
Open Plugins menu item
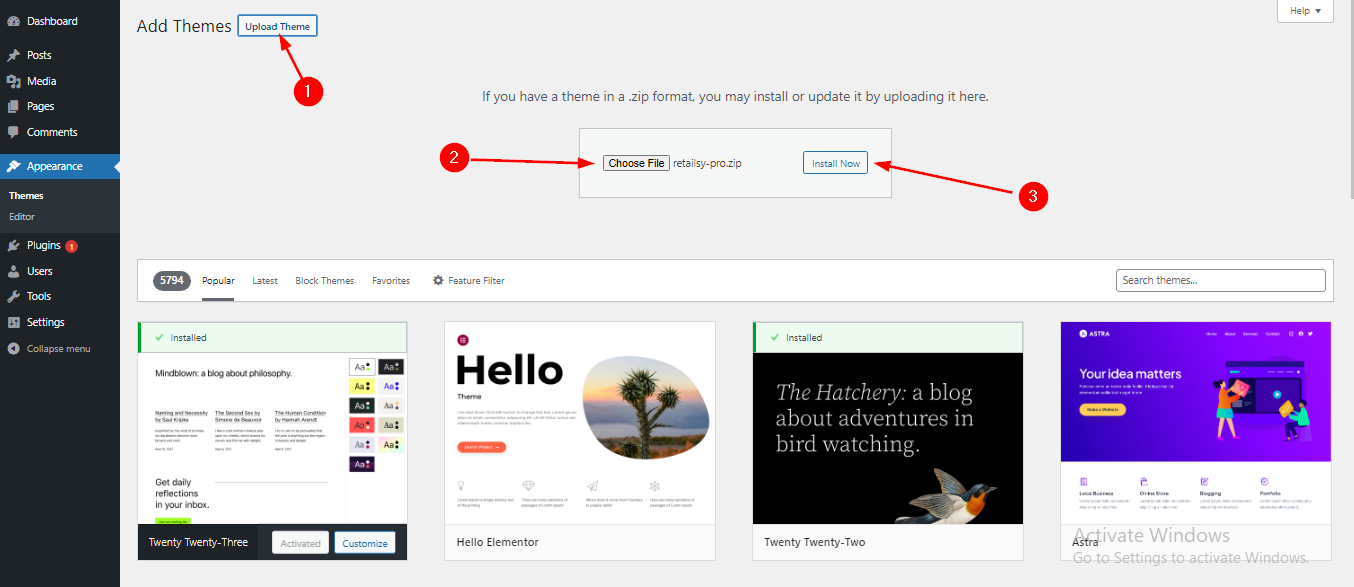(60, 245)
